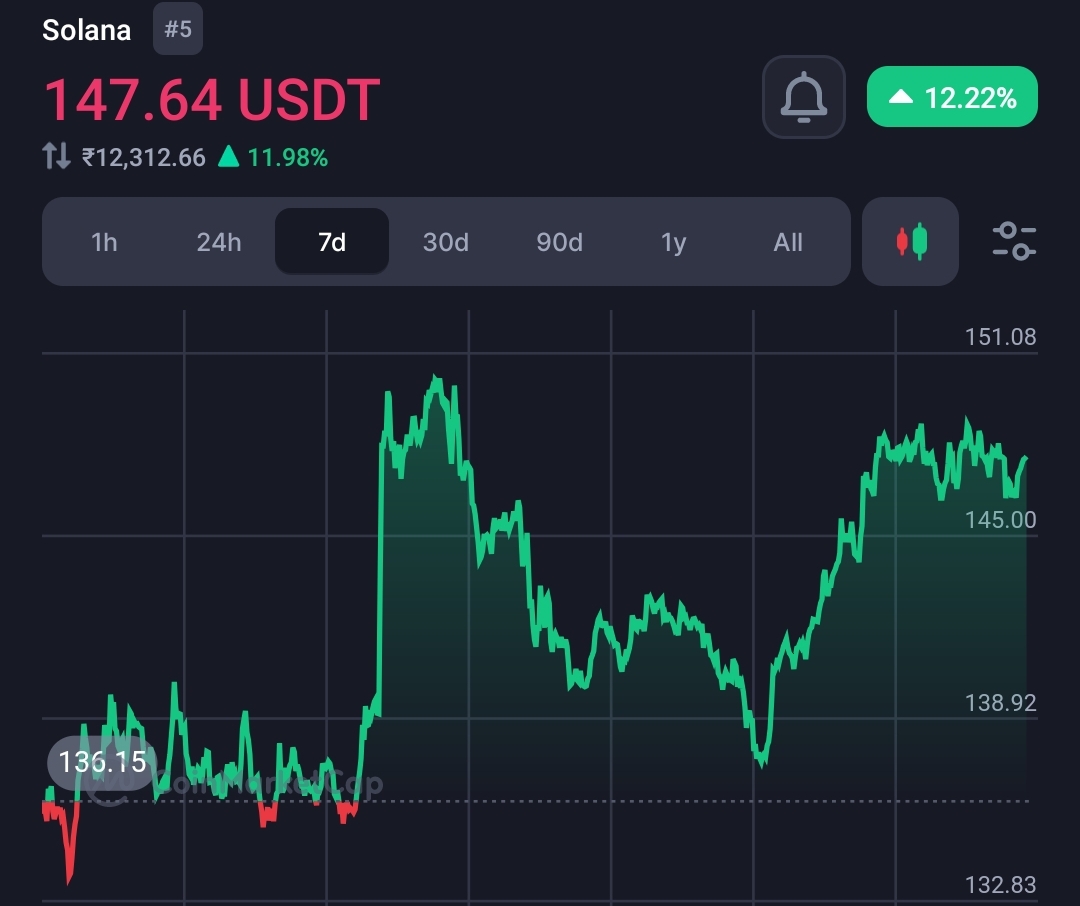Tap the 132.83 axis label

point(1000,885)
